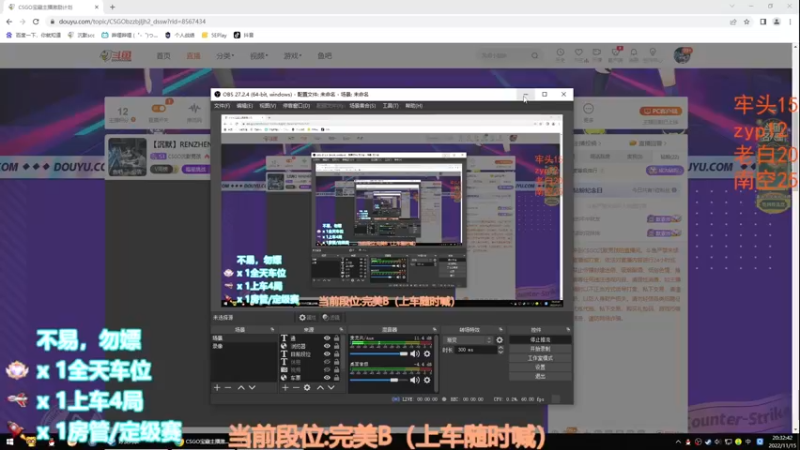
Task: Pop out Audio Mixer dock via header icon
Action: tap(435, 330)
